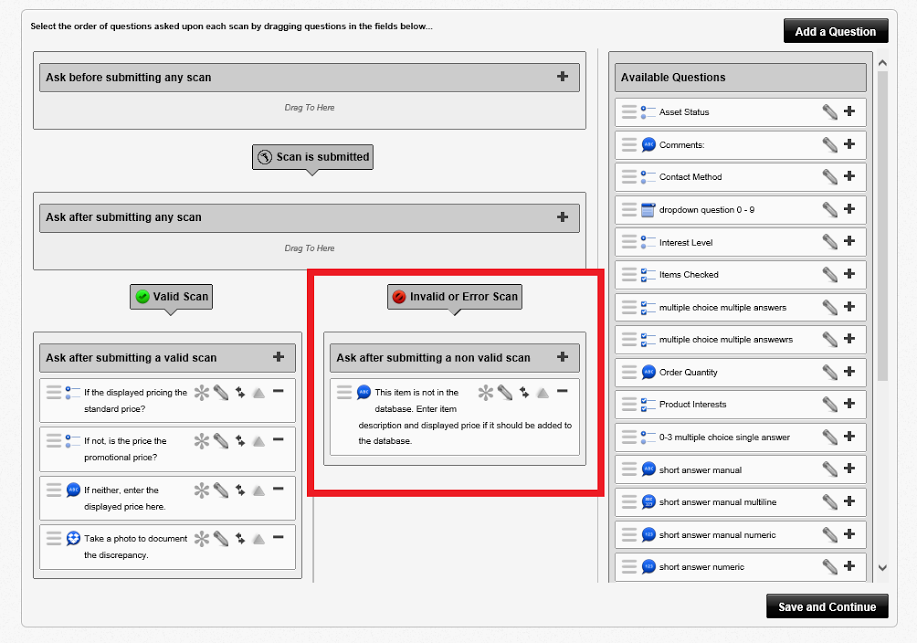The height and width of the screenshot is (643, 917).
Task: Edit the 'multiple choice multiple answewrs' question
Action: point(830,339)
